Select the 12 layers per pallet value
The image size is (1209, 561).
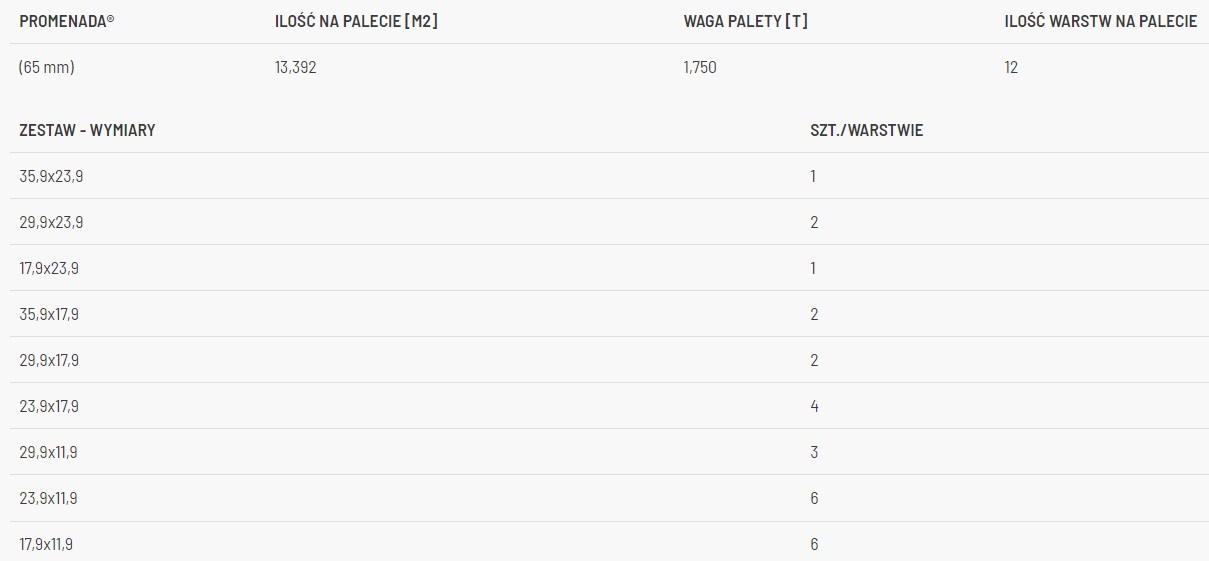pos(1011,68)
